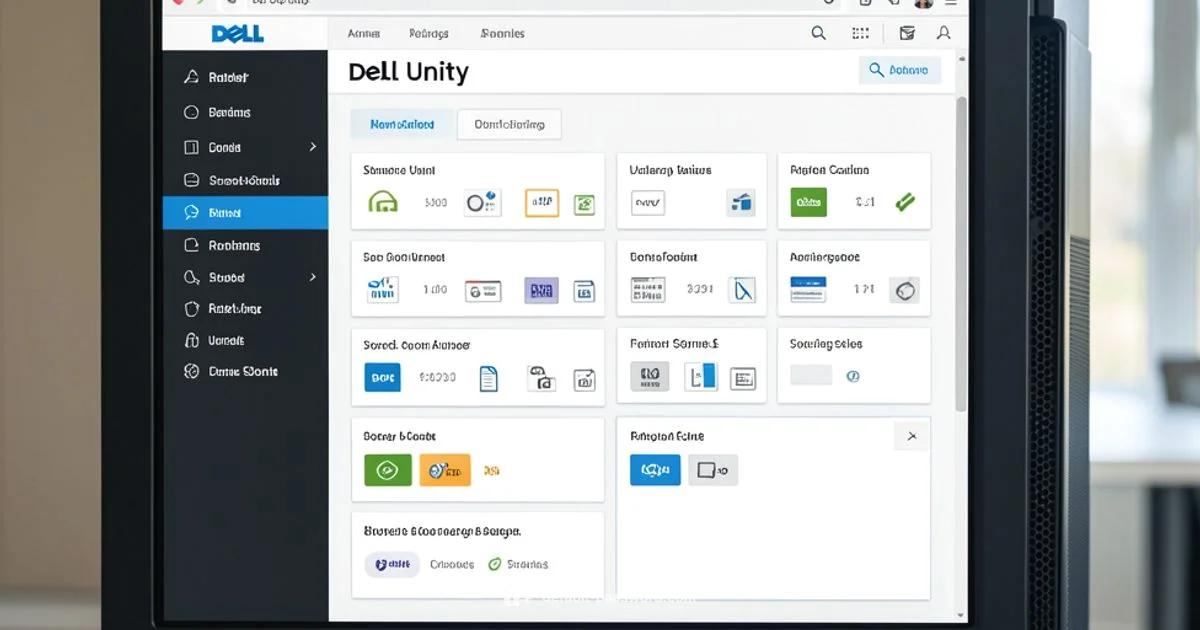Viewport: 1200px width, 630px height.
Task: Click the app grid icon in the toolbar
Action: 860,33
